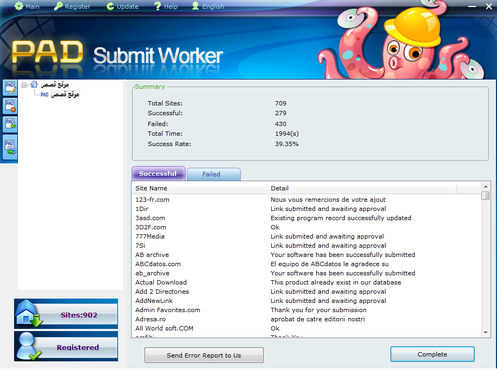This screenshot has height=370, width=497.
Task: Close the PAD Submit Worker window
Action: (489, 6)
